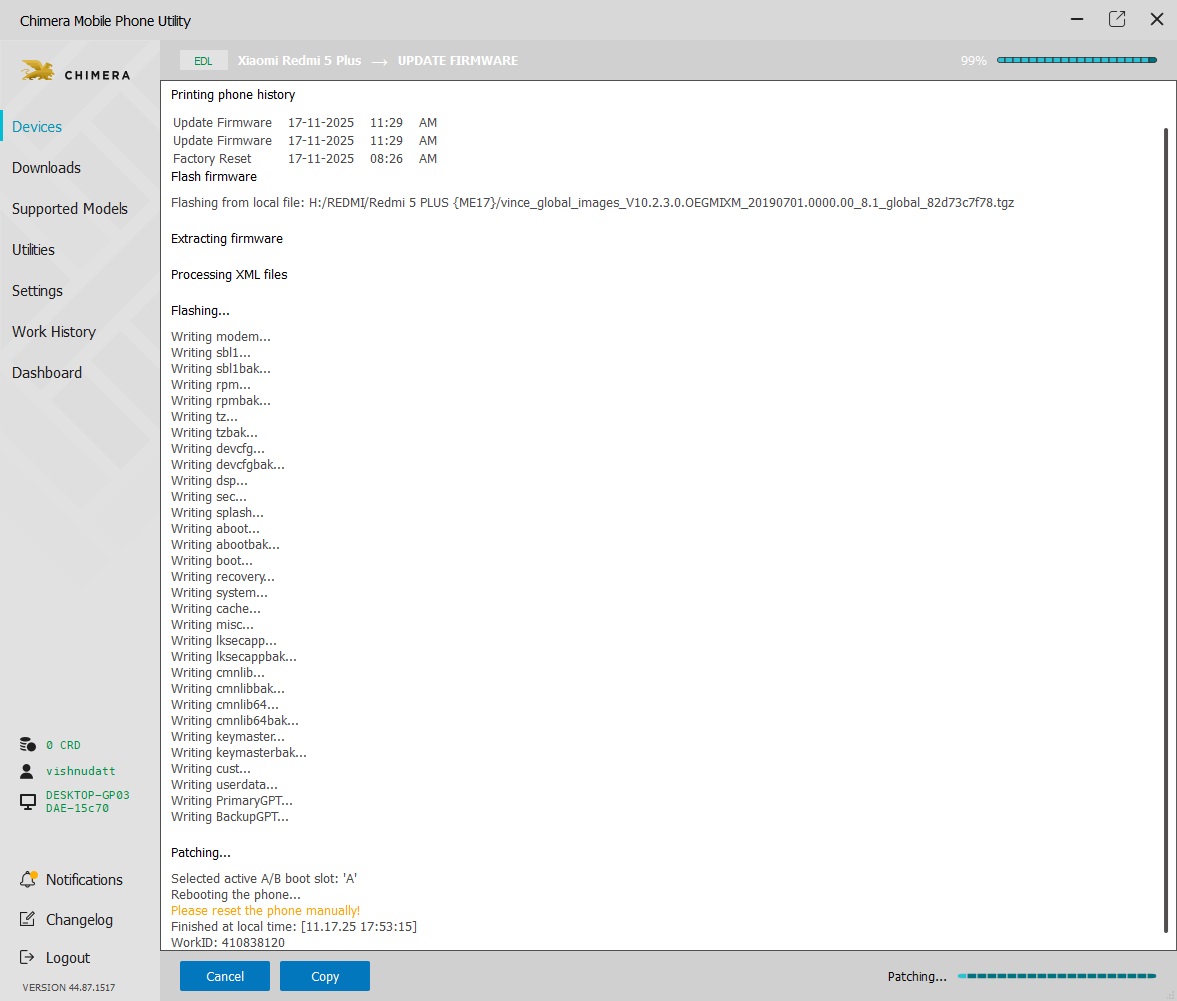Viewport: 1177px width, 1001px height.
Task: Click the 'Extracting firmware' heading
Action: [227, 239]
